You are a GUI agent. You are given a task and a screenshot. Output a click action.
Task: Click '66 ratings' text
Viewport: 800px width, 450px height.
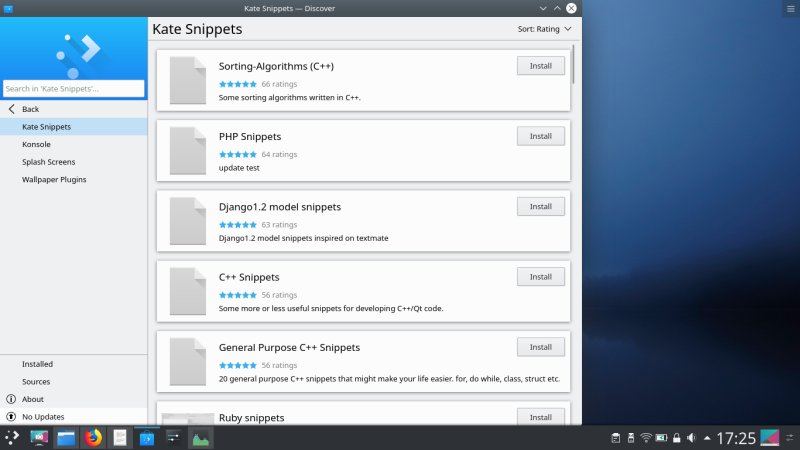click(x=279, y=84)
